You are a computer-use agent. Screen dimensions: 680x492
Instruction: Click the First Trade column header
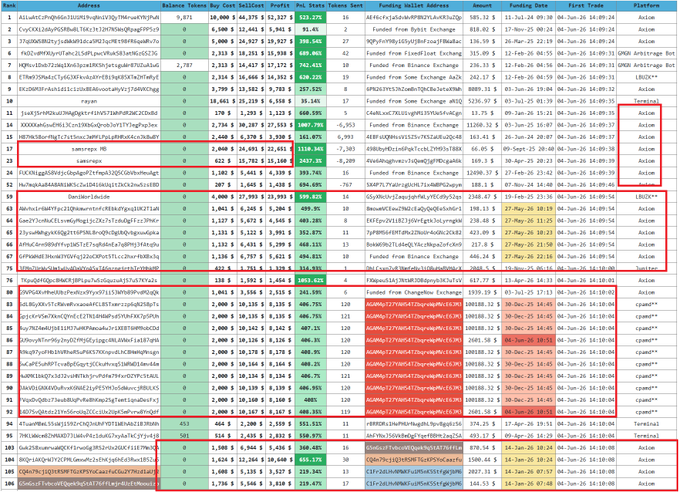pos(586,6)
